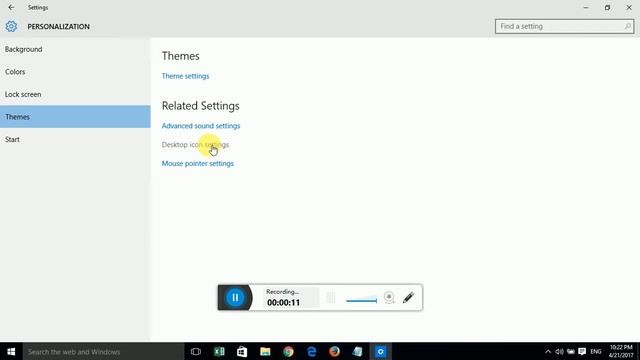Image resolution: width=640 pixels, height=360 pixels.
Task: Minimize the Settings window
Action: point(586,7)
